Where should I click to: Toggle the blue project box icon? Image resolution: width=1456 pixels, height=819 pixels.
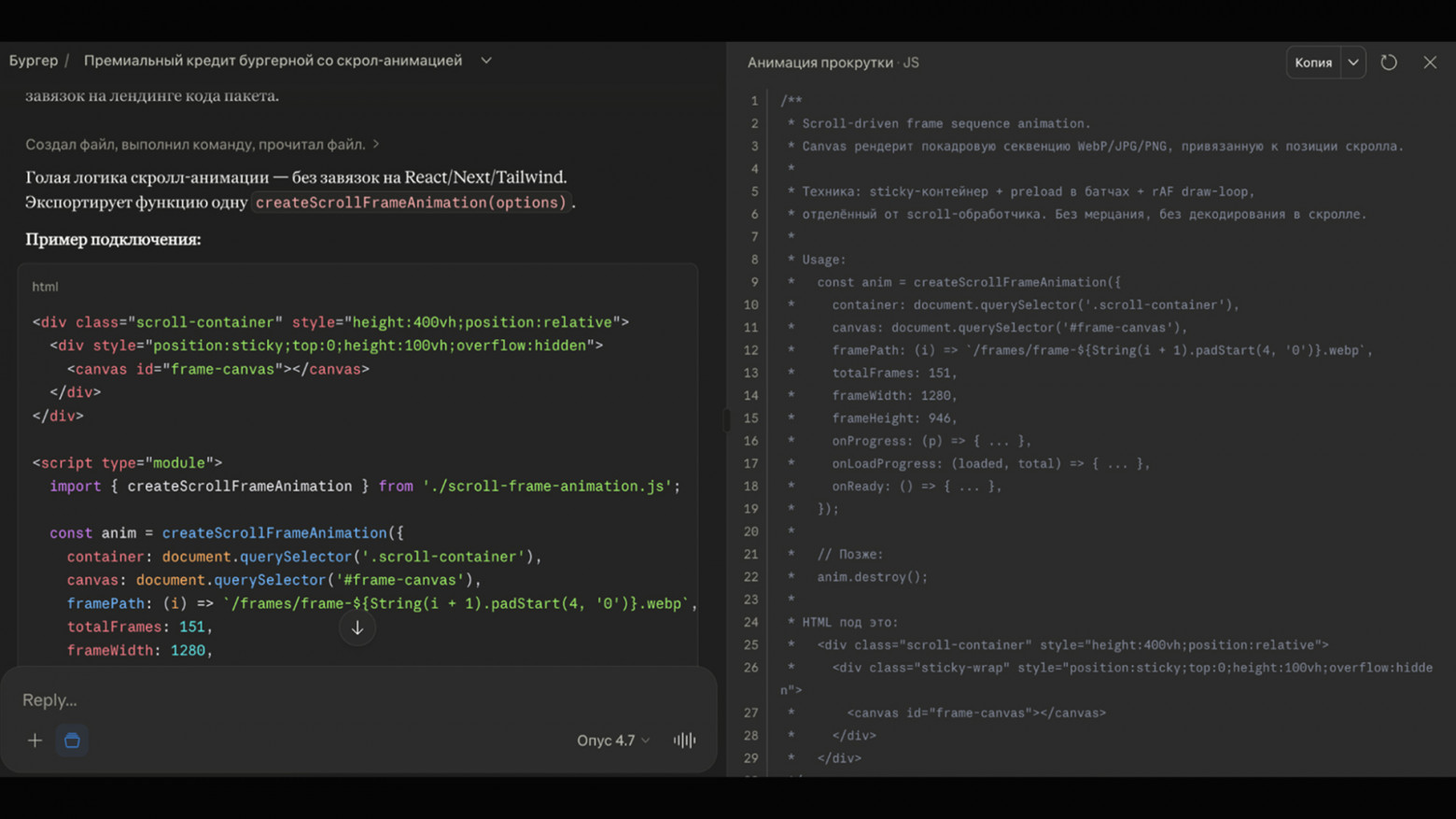pos(72,741)
